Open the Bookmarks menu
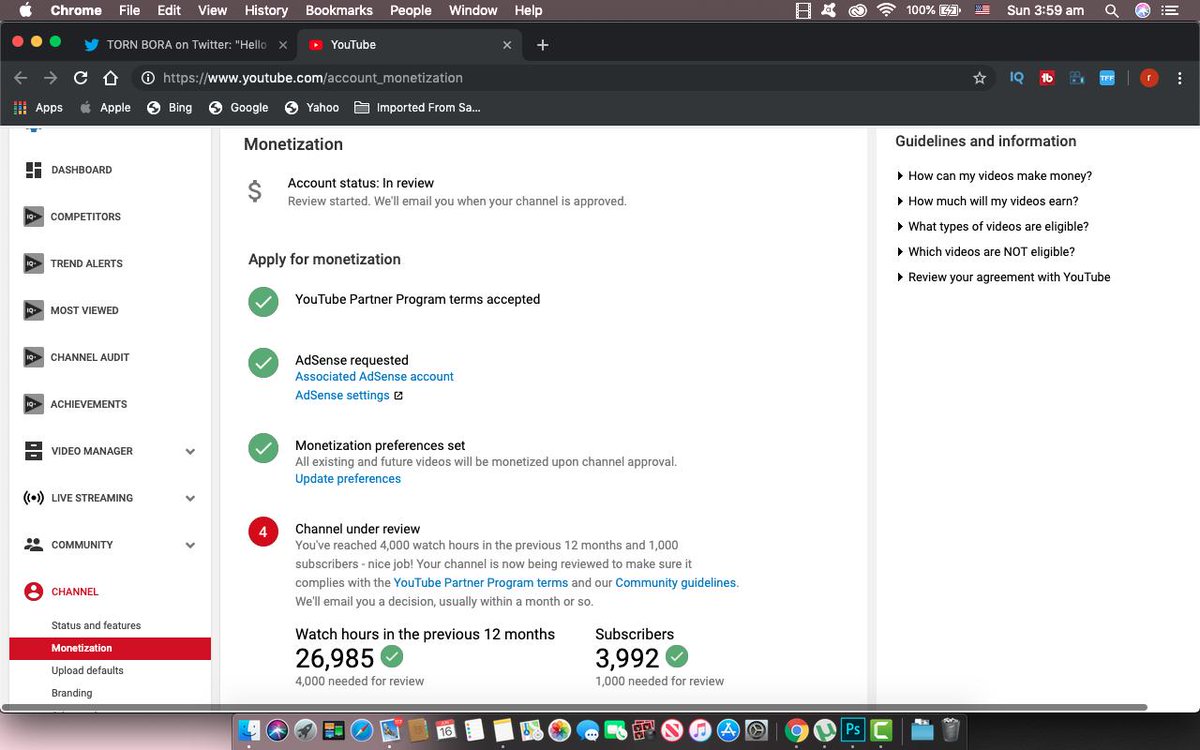1200x750 pixels. coord(339,10)
